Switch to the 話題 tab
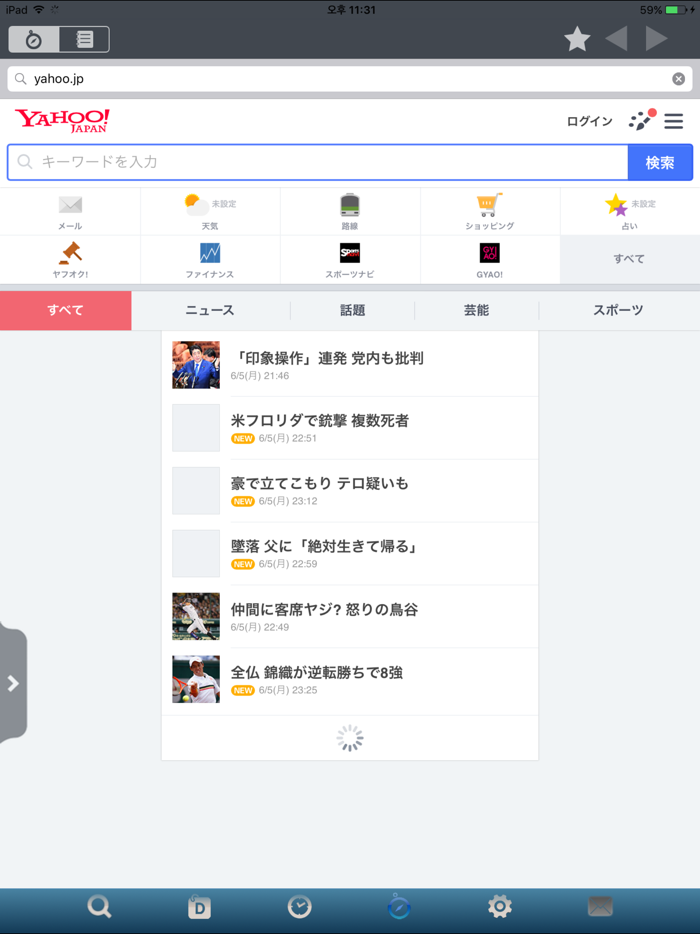Viewport: 700px width, 934px height. pyautogui.click(x=352, y=310)
